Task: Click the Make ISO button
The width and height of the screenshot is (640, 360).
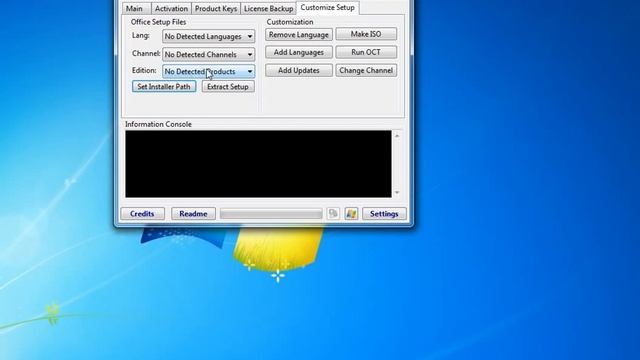Action: (366, 34)
